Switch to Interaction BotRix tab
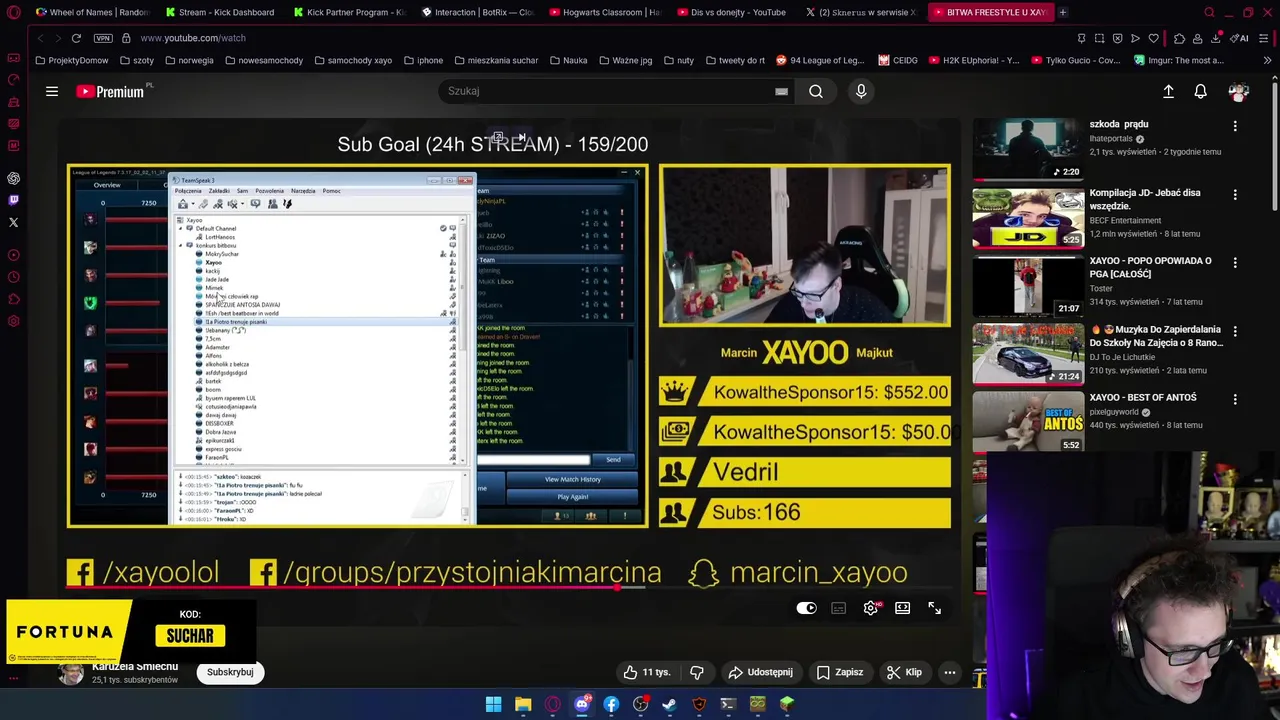This screenshot has width=1280, height=720. tap(479, 12)
